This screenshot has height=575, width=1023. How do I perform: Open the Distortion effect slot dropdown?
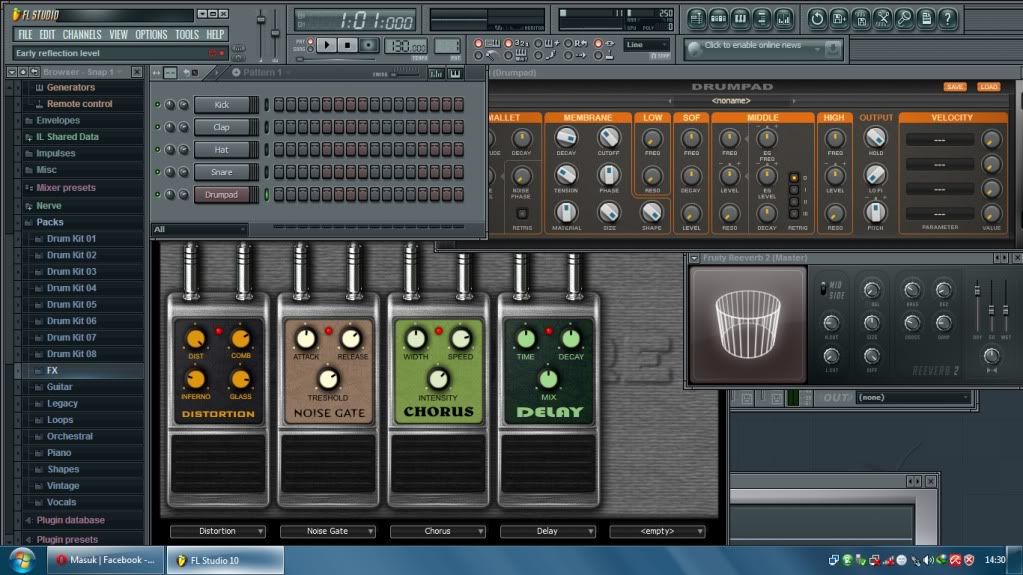click(x=218, y=531)
